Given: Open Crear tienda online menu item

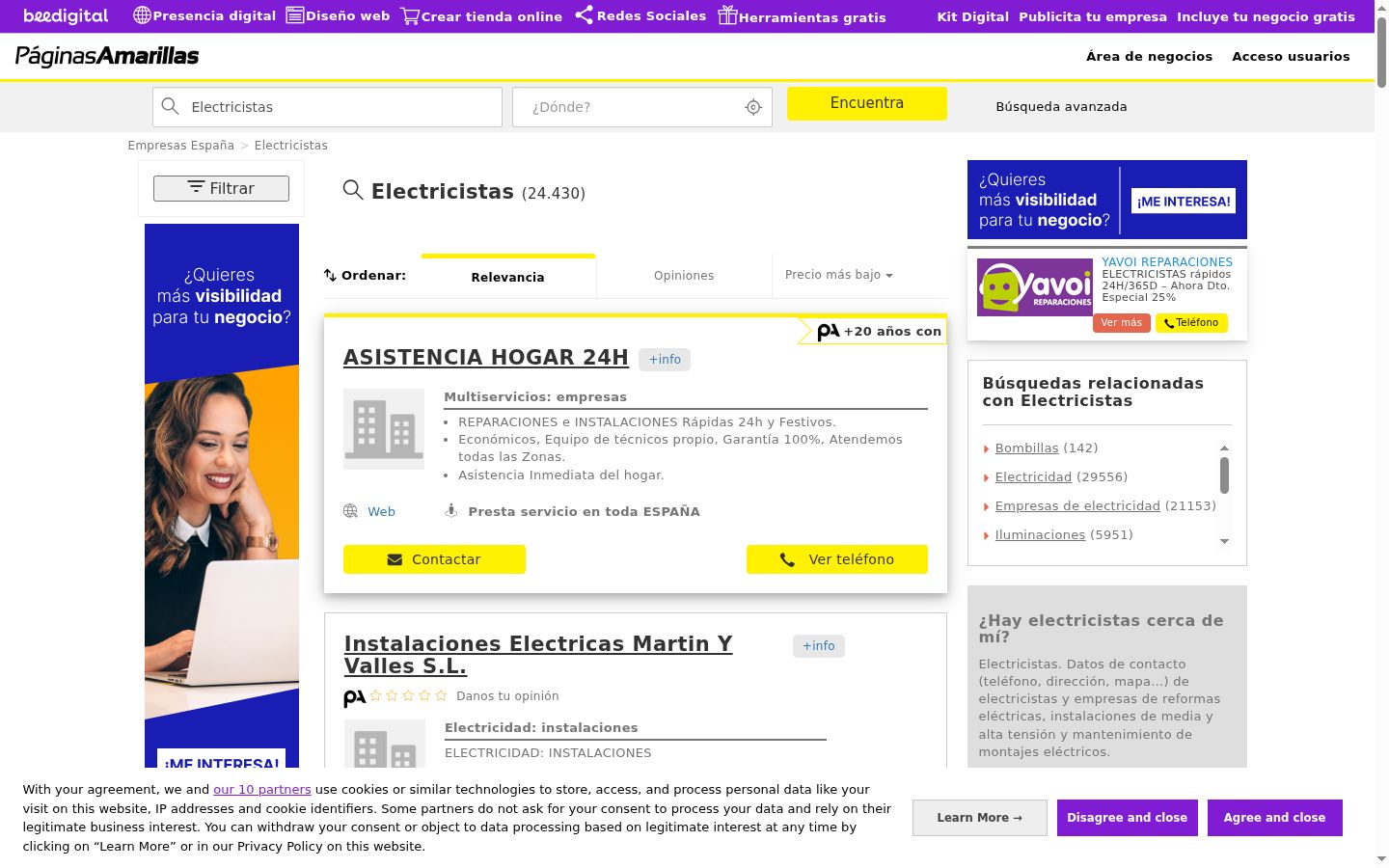Looking at the screenshot, I should (492, 16).
